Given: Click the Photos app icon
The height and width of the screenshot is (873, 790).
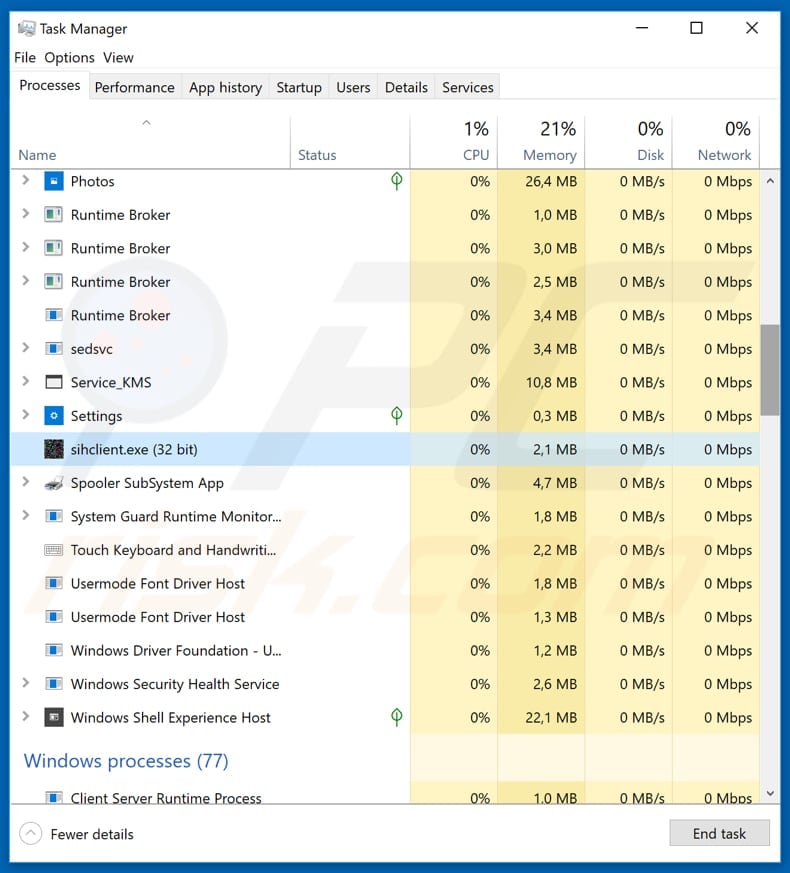Looking at the screenshot, I should tap(53, 182).
